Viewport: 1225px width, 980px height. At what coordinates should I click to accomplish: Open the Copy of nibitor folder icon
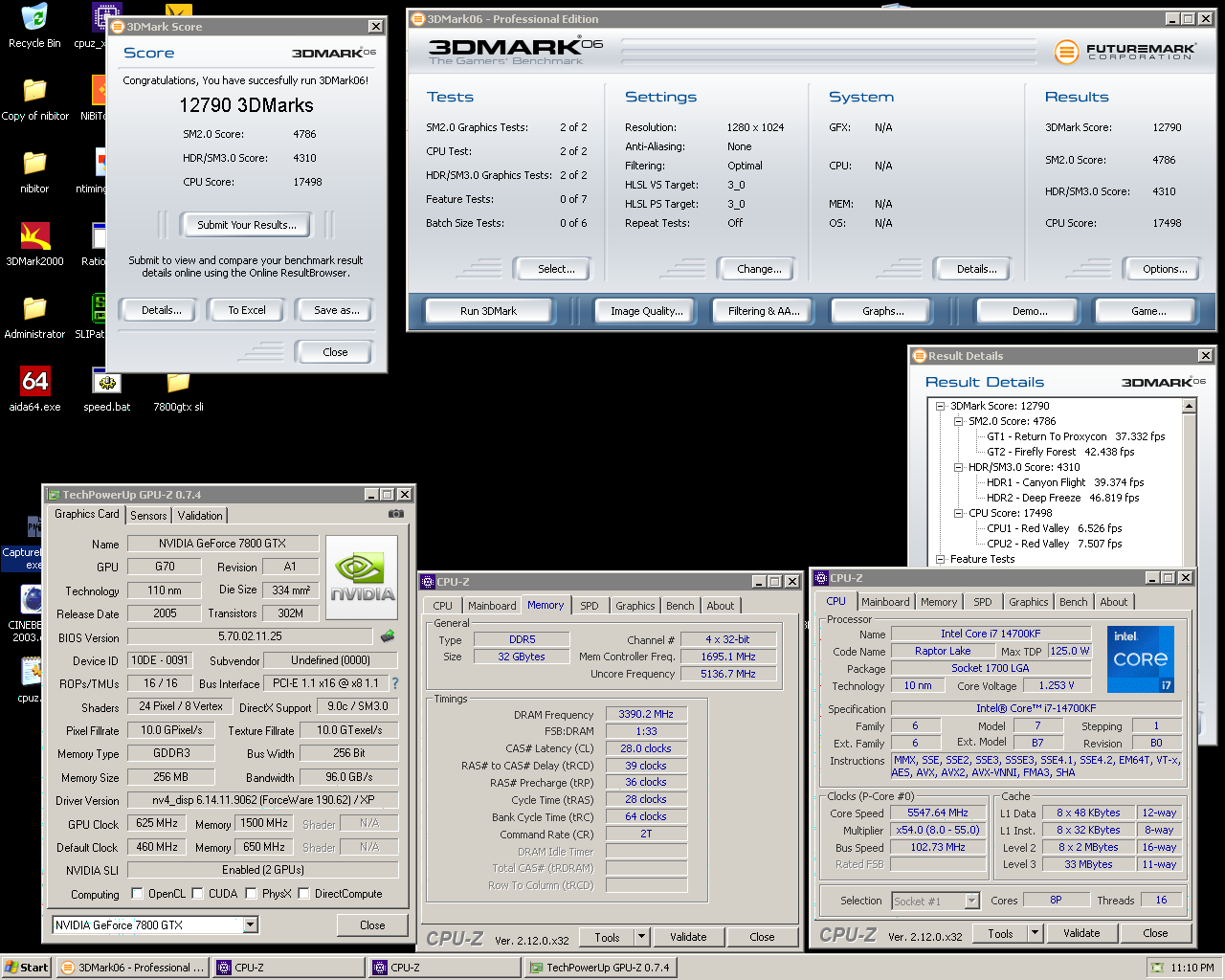click(x=34, y=99)
